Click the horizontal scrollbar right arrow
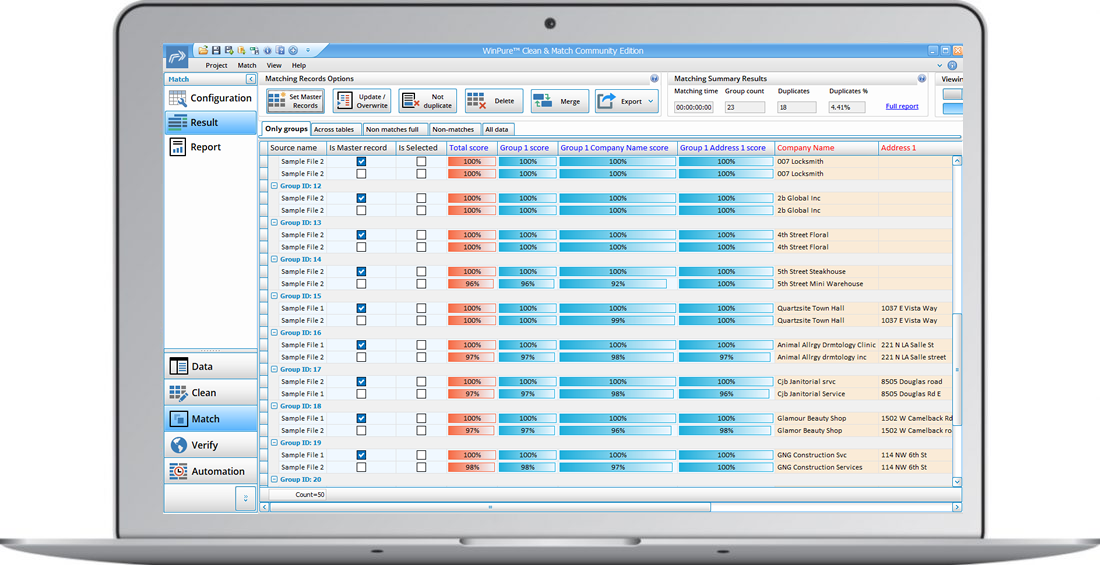 click(x=957, y=507)
